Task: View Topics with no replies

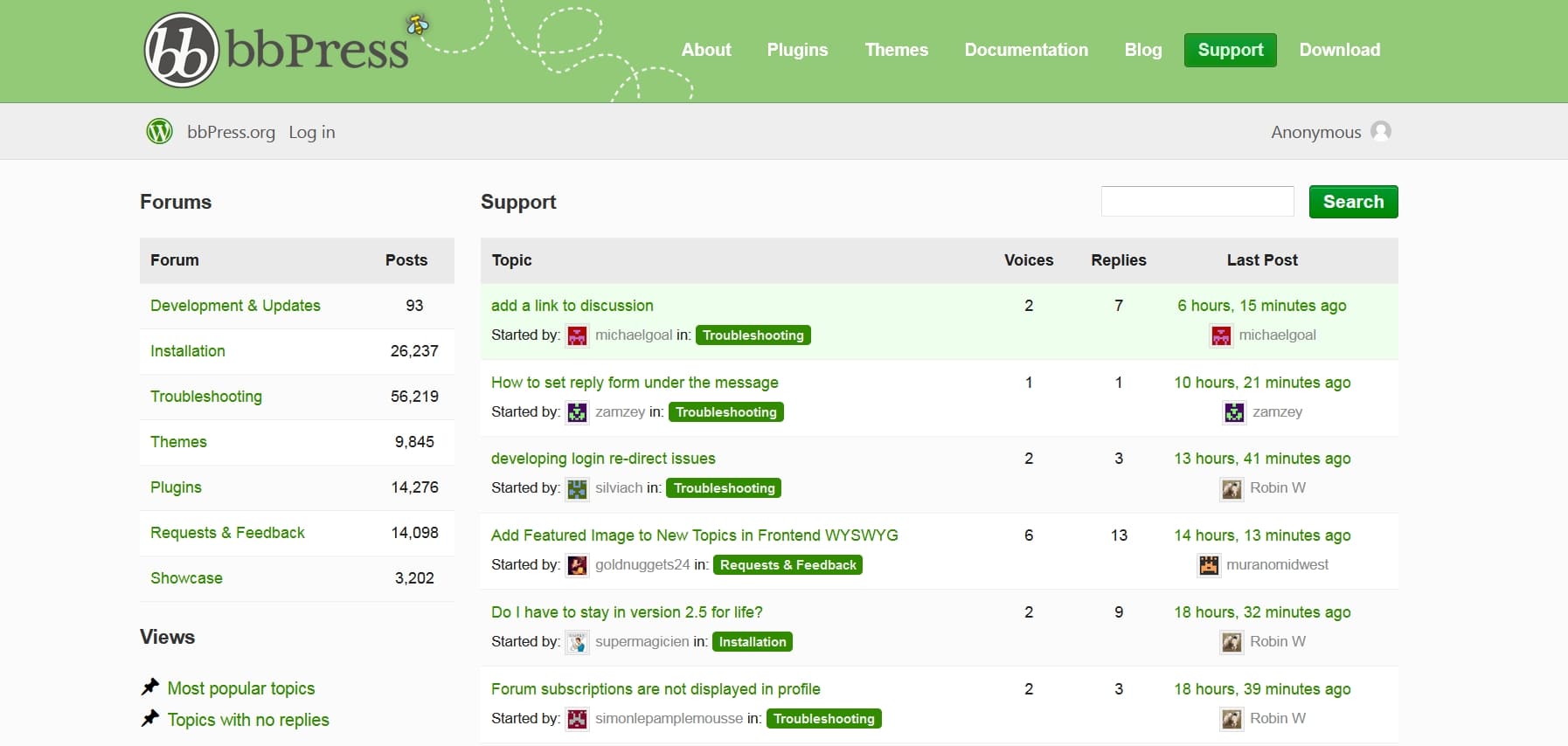Action: [x=248, y=720]
